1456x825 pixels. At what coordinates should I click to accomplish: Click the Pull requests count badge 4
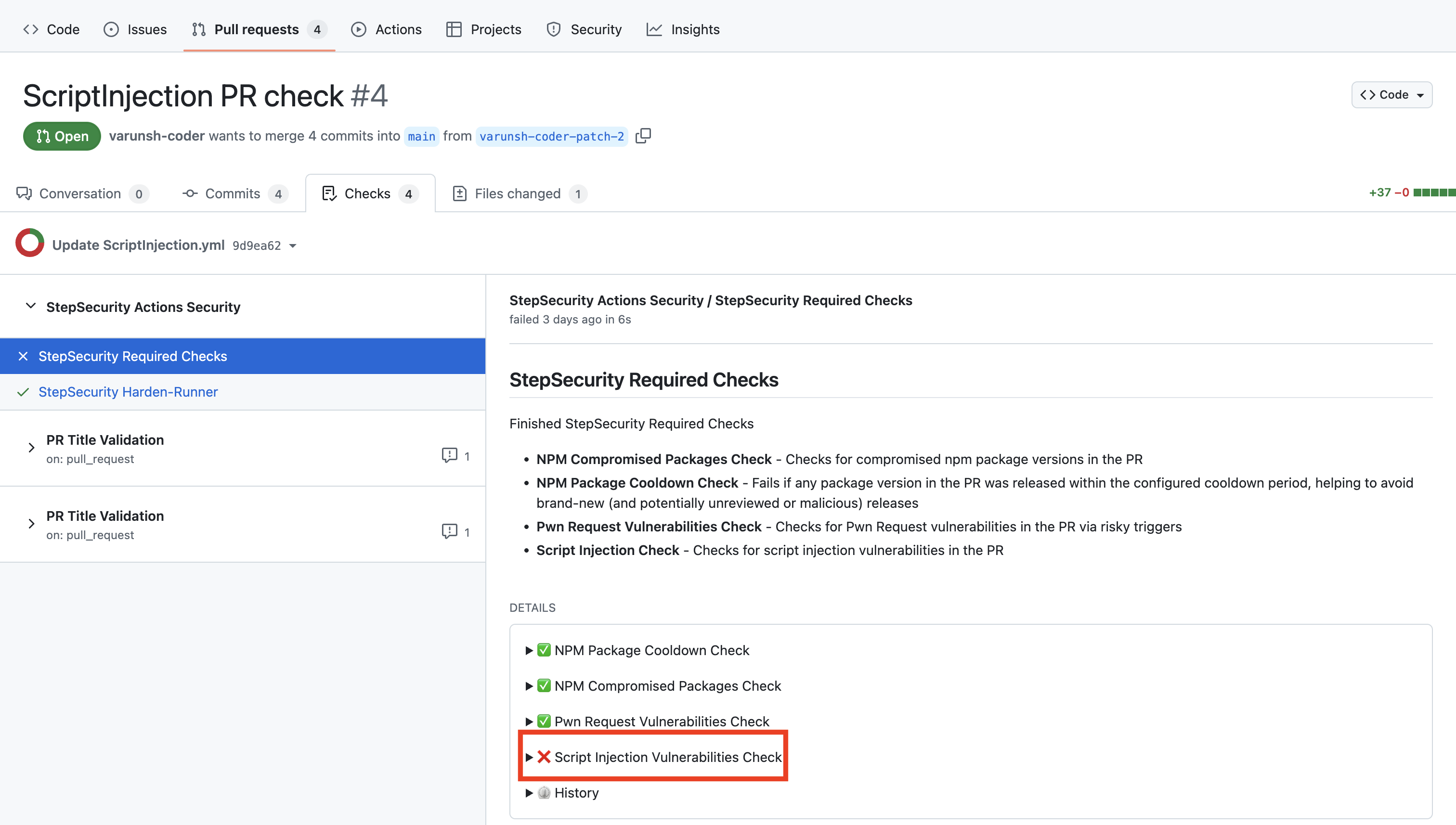click(317, 29)
